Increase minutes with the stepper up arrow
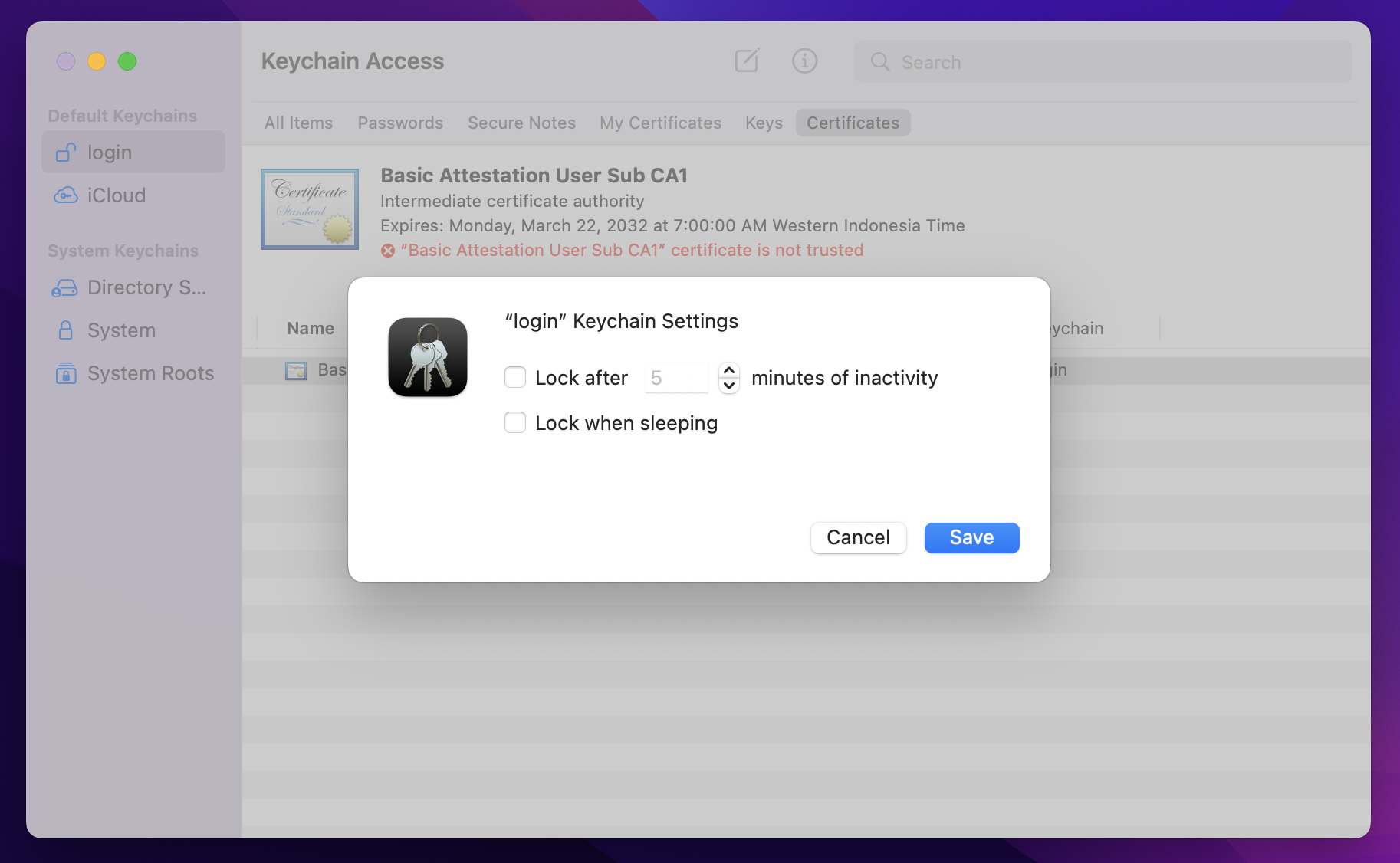The width and height of the screenshot is (1400, 863). click(729, 370)
